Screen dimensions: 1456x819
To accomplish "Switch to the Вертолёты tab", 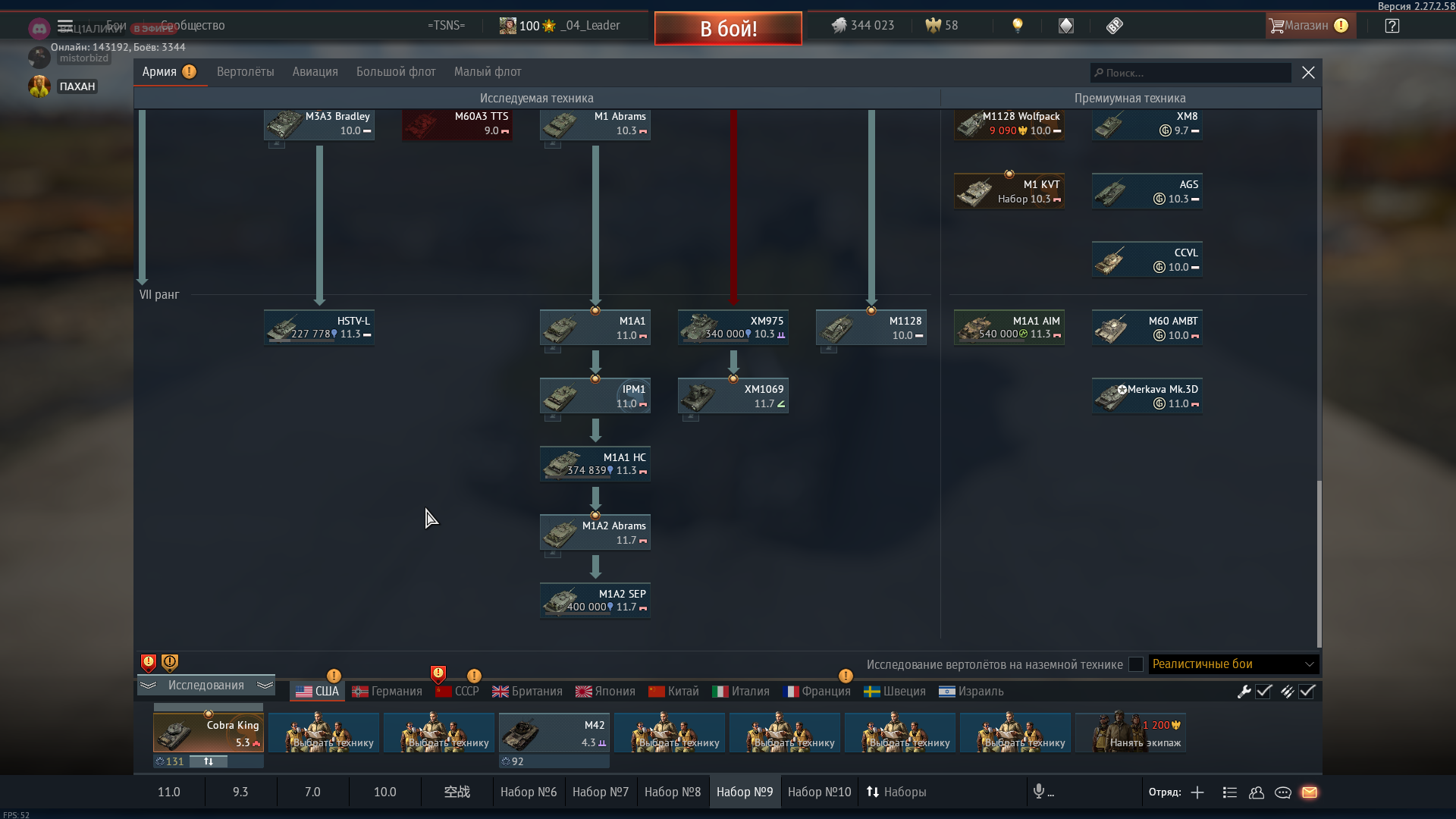I will pyautogui.click(x=246, y=71).
